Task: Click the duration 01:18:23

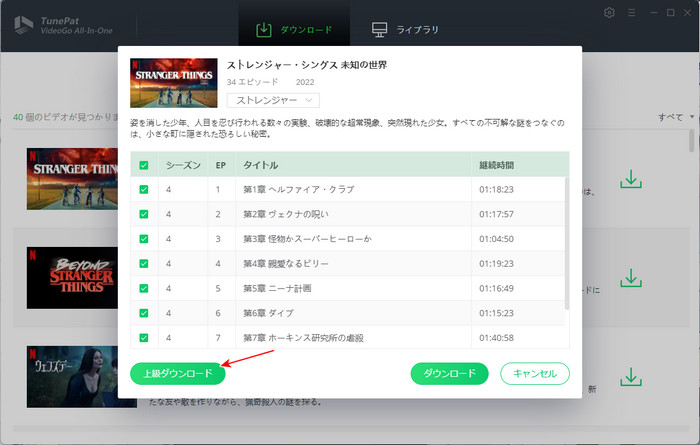Action: [496, 189]
